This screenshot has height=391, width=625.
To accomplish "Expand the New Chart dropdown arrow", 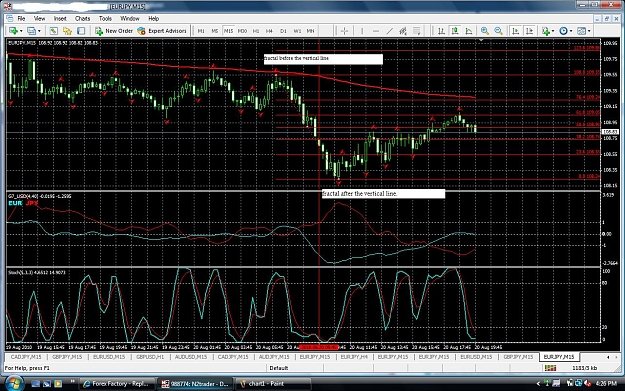I will point(21,31).
